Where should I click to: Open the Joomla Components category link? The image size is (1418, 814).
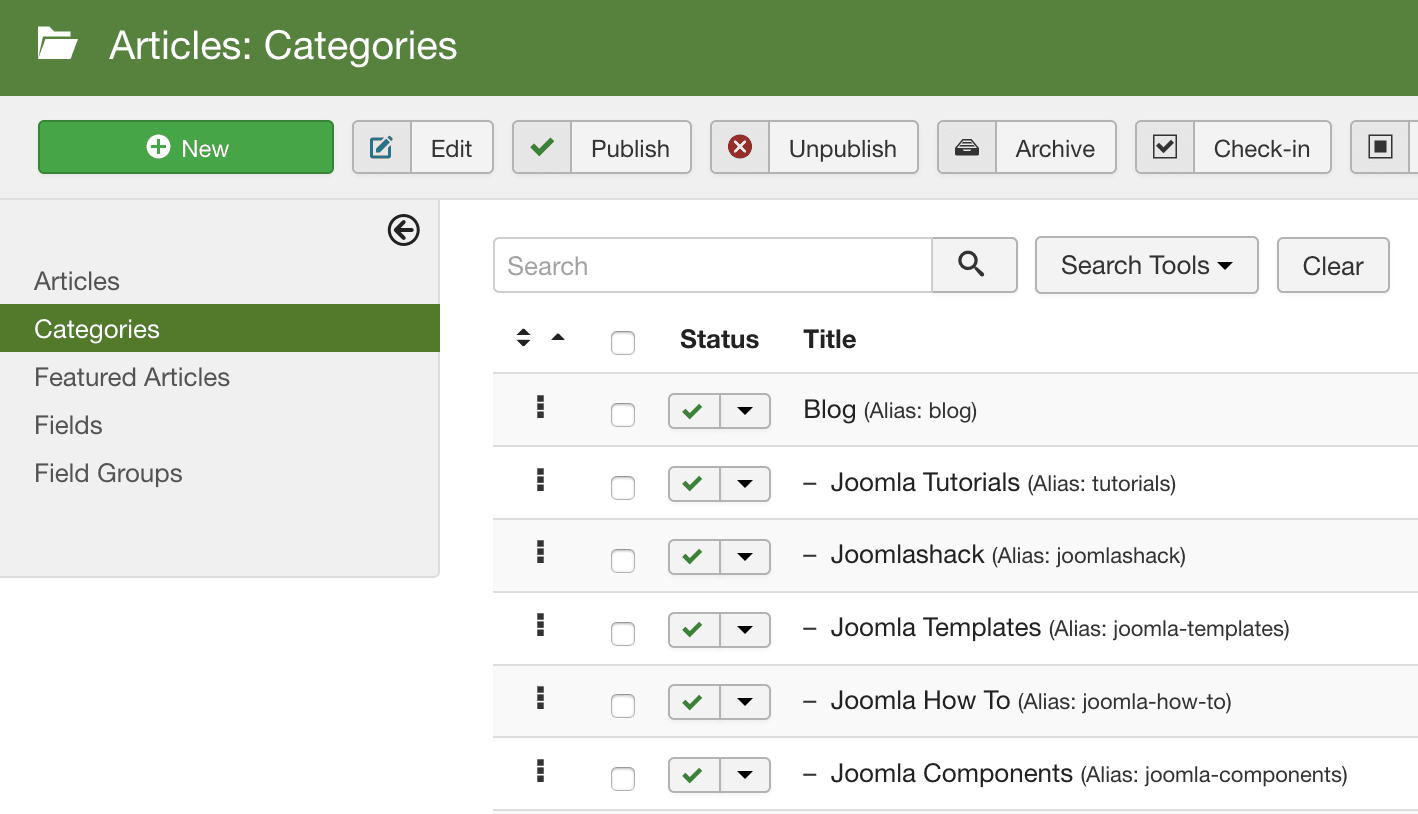[952, 774]
